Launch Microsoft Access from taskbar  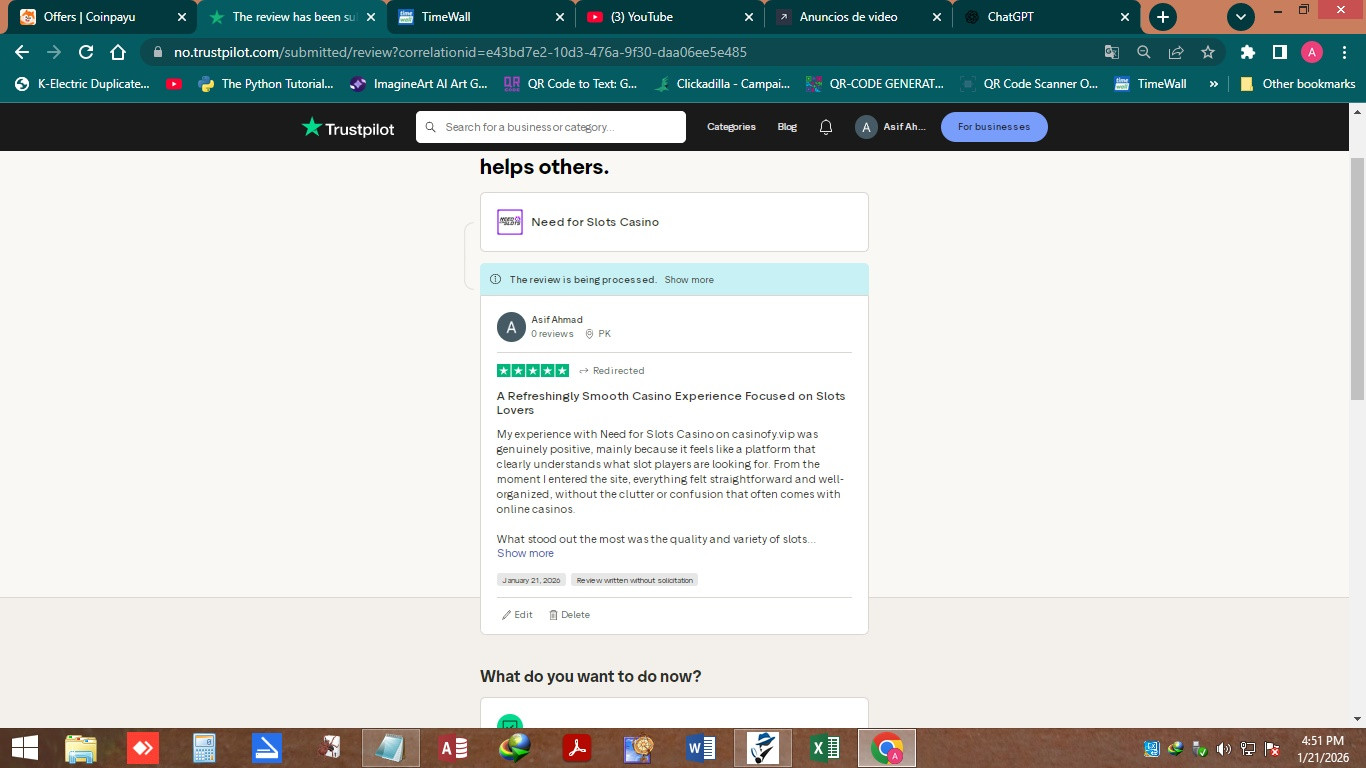pos(453,748)
